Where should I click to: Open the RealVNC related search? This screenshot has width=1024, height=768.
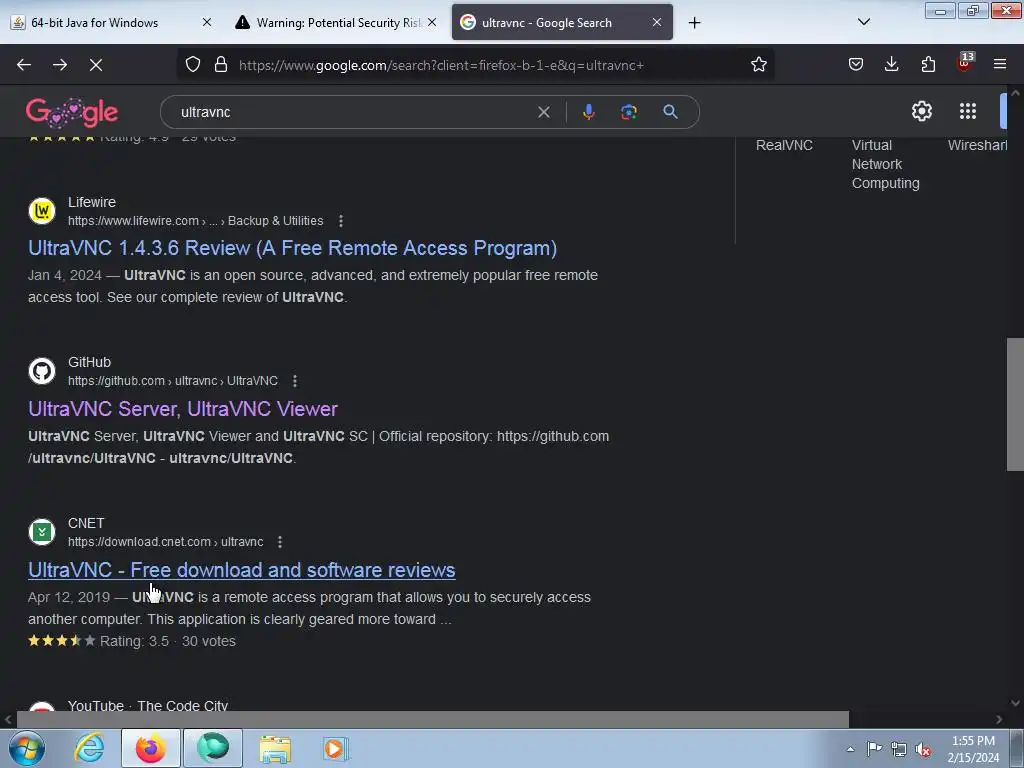(784, 145)
